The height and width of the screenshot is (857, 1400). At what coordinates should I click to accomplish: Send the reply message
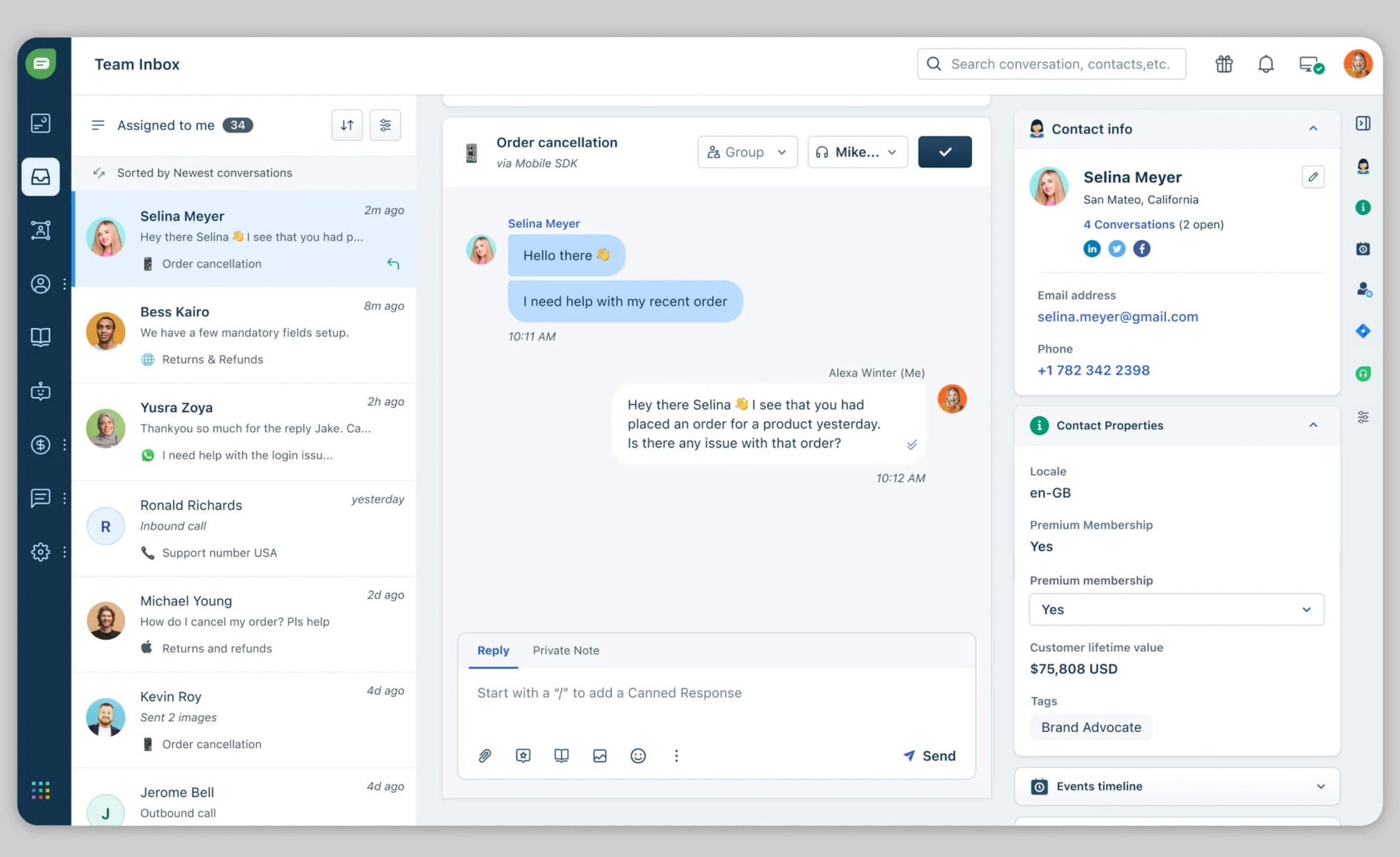(x=929, y=756)
